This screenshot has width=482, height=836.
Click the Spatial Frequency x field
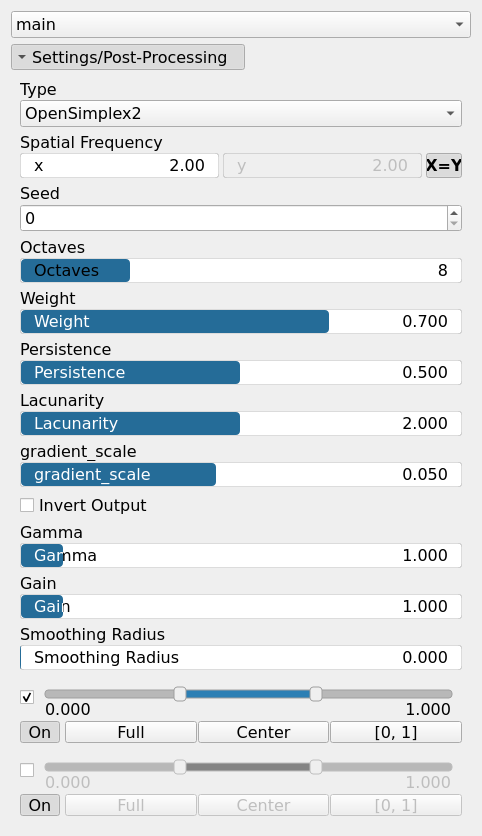pos(119,165)
